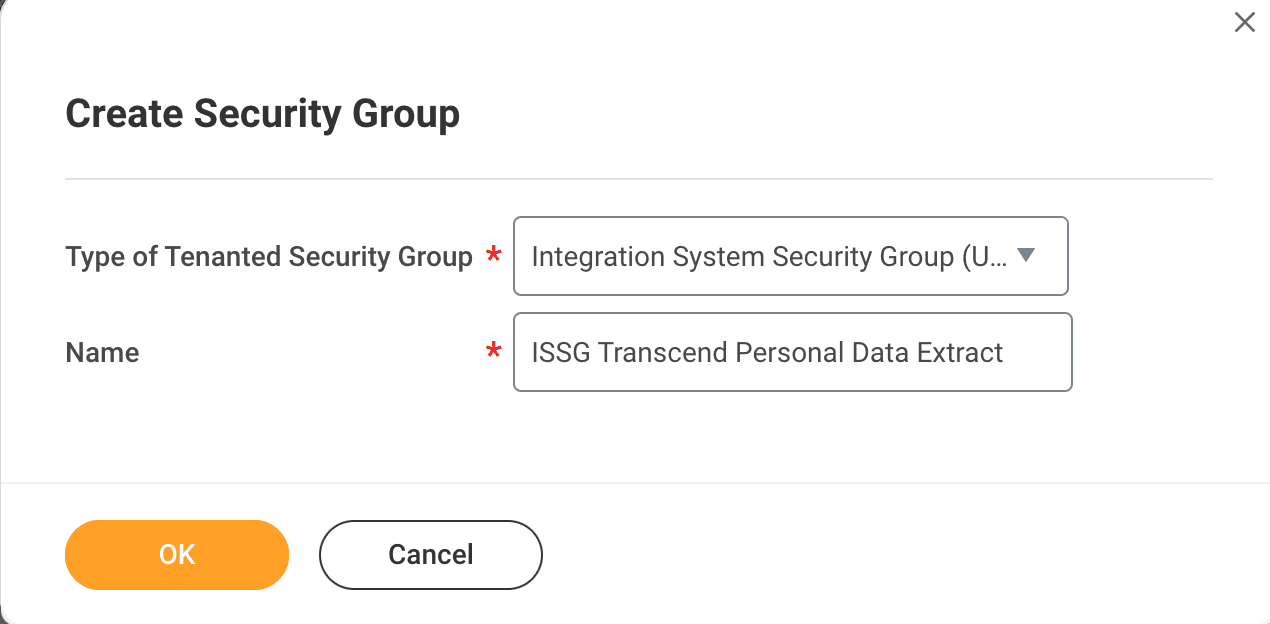
Task: Click the X at the top right corner
Action: point(1244,22)
